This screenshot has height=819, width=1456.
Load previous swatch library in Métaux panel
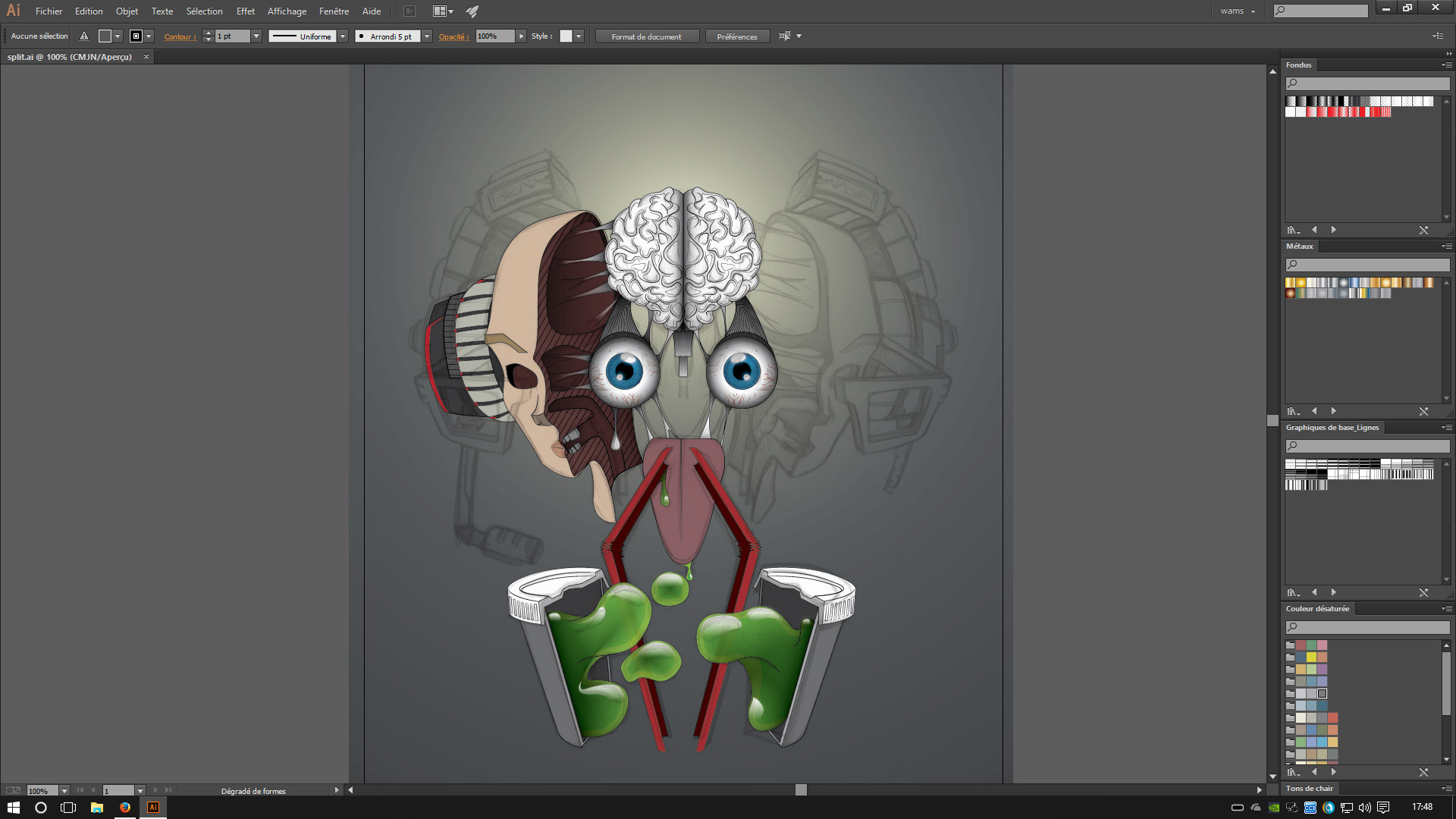[x=1314, y=412]
